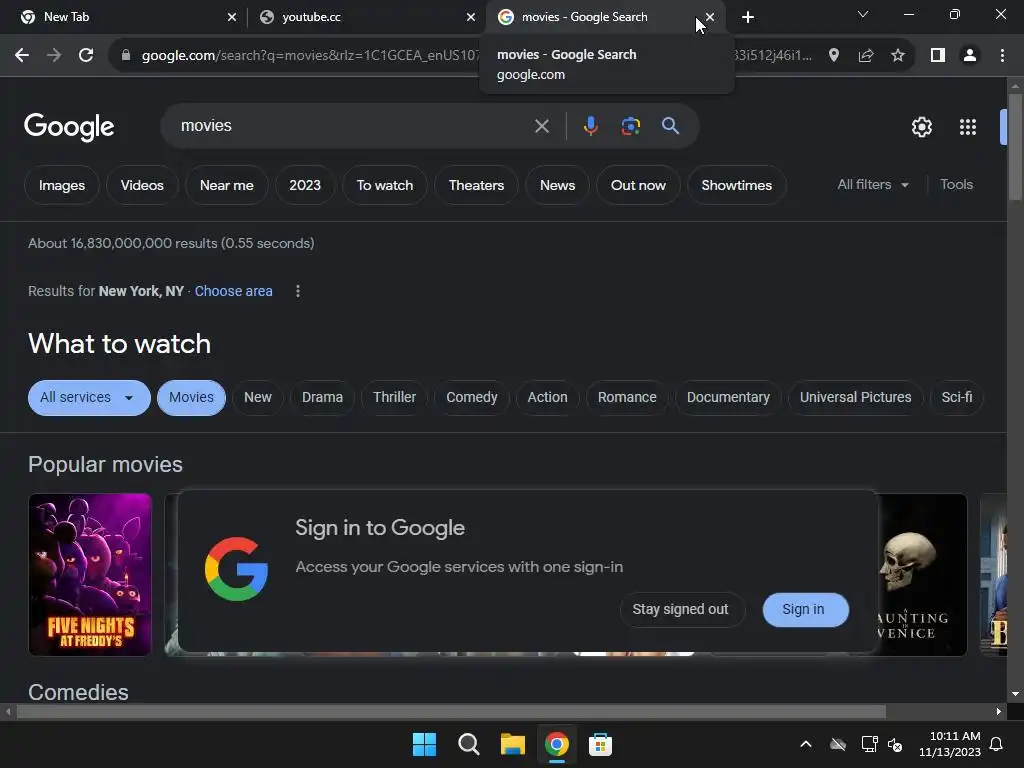Close the New Tab tab
Viewport: 1024px width, 768px height.
[x=232, y=17]
